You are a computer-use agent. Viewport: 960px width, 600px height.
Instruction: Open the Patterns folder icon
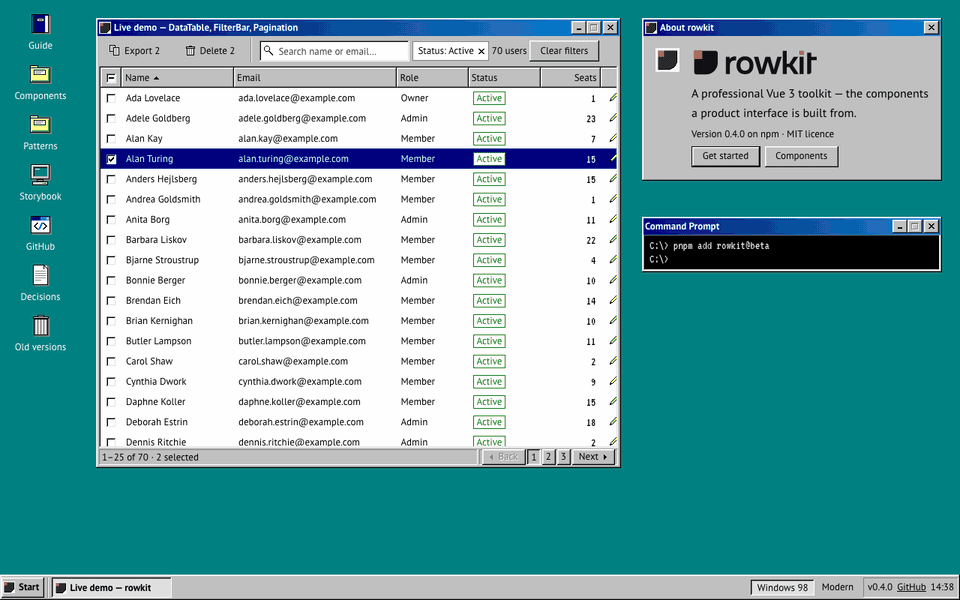(40, 132)
